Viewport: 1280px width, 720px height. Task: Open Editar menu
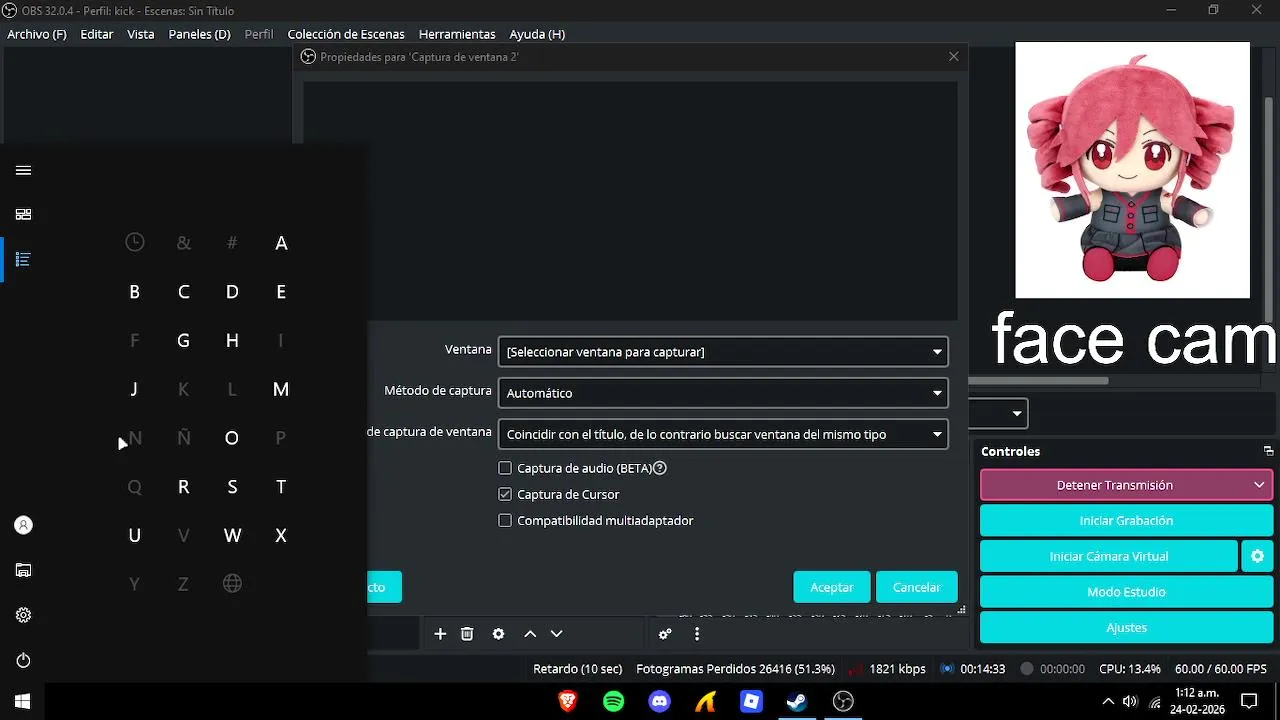[x=97, y=34]
